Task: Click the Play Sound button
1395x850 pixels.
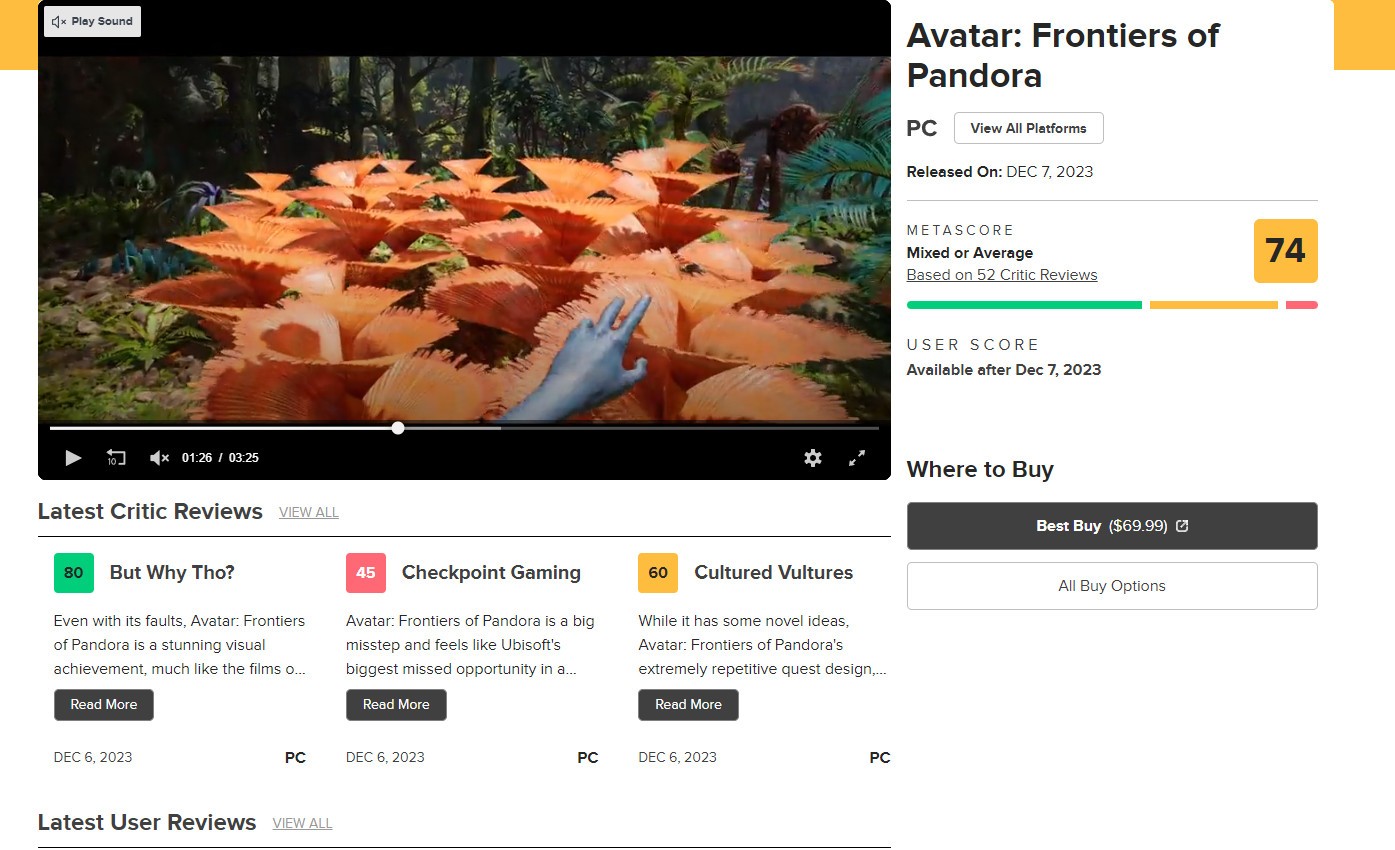Action: pyautogui.click(x=92, y=21)
